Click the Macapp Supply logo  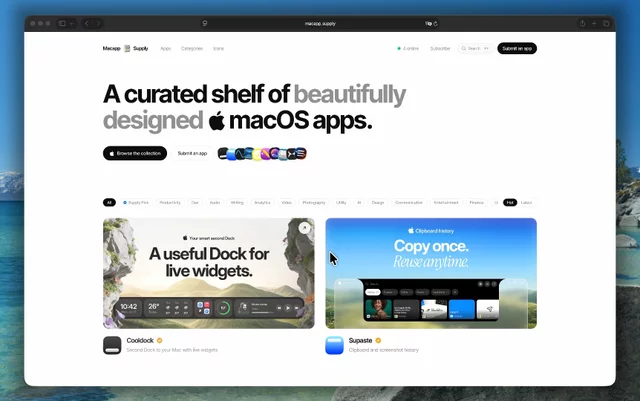[x=125, y=48]
